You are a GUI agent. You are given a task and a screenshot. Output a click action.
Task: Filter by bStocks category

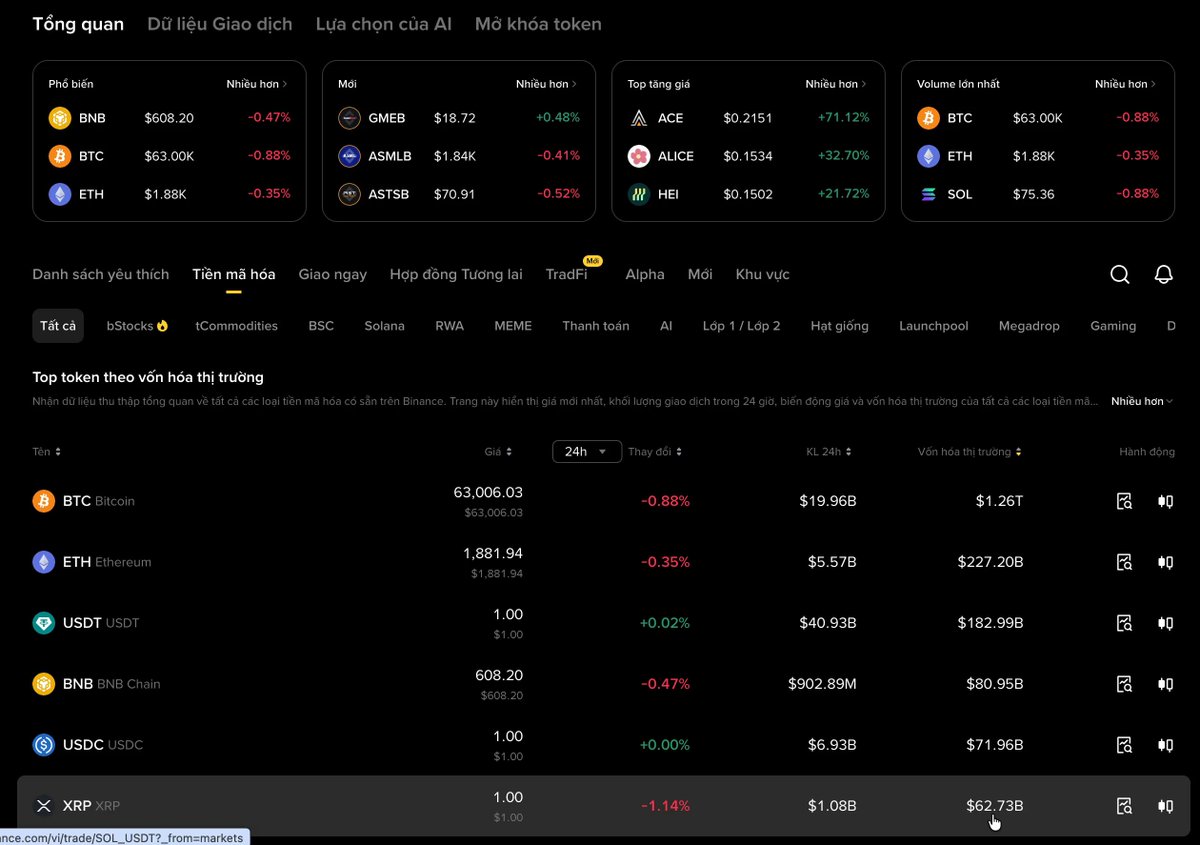pyautogui.click(x=137, y=326)
